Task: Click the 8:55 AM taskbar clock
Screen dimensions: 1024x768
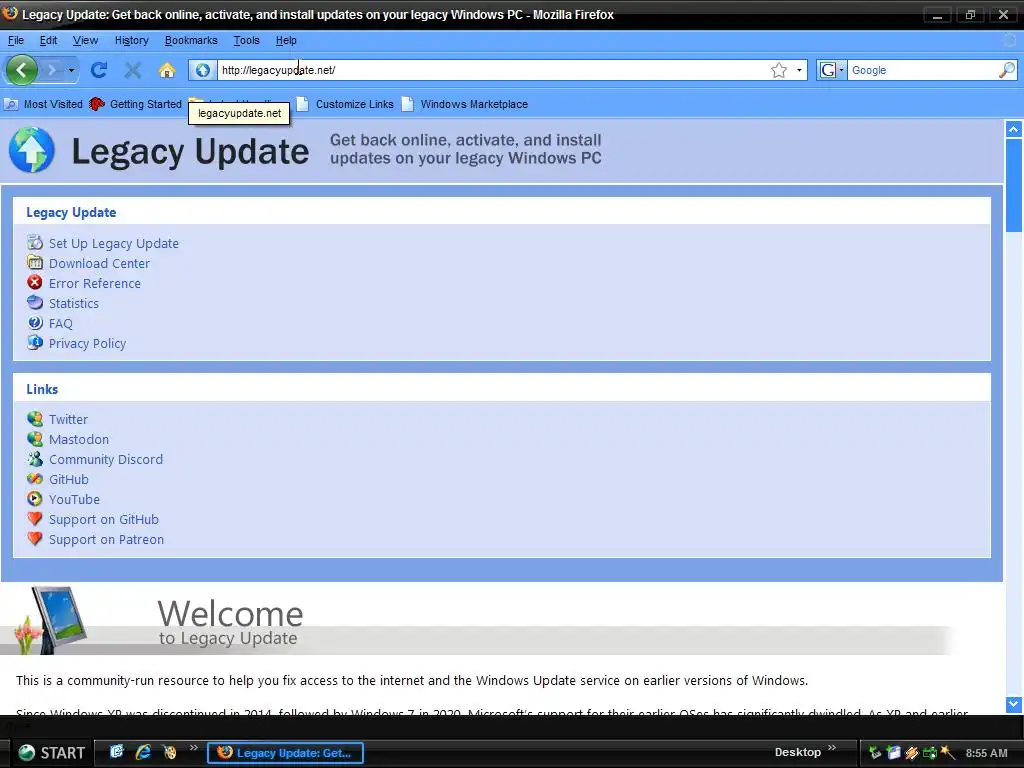Action: 986,753
